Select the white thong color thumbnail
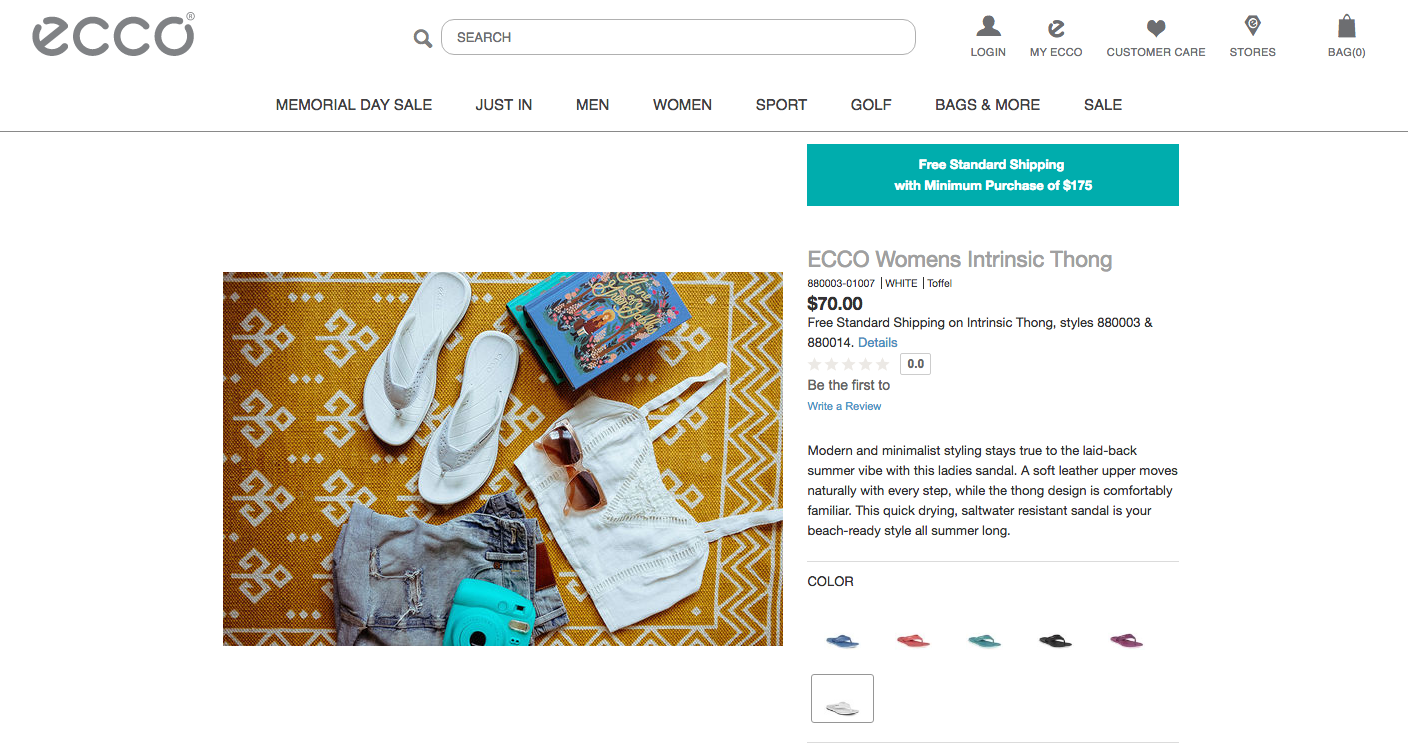This screenshot has height=748, width=1408. tap(842, 698)
